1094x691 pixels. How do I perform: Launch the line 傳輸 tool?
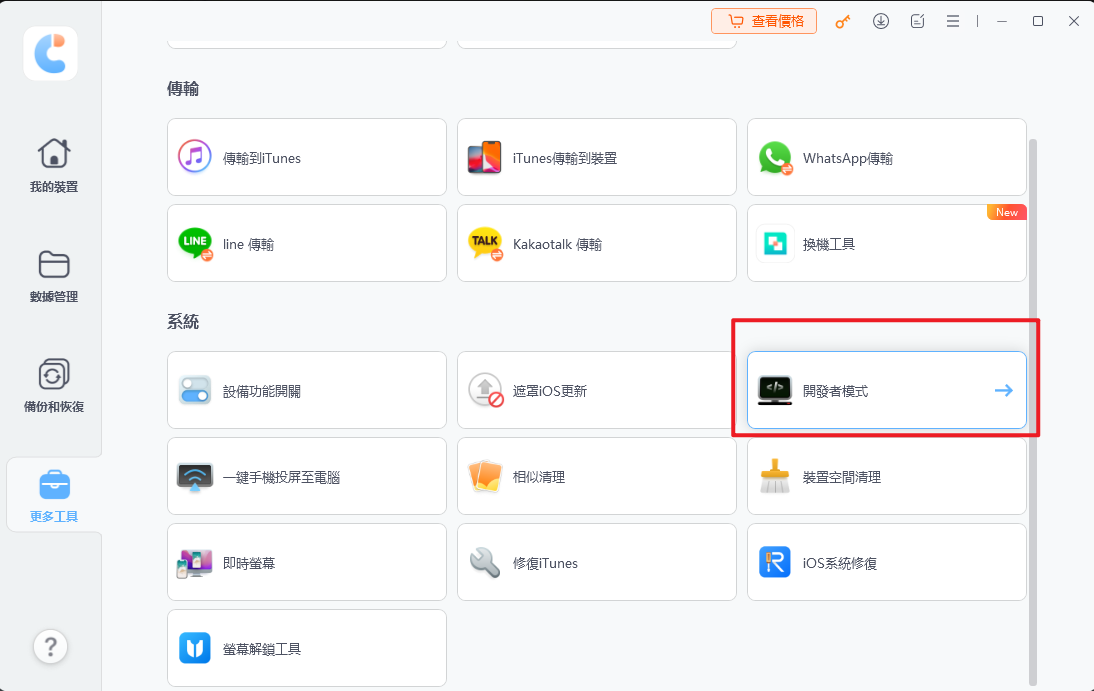click(306, 244)
